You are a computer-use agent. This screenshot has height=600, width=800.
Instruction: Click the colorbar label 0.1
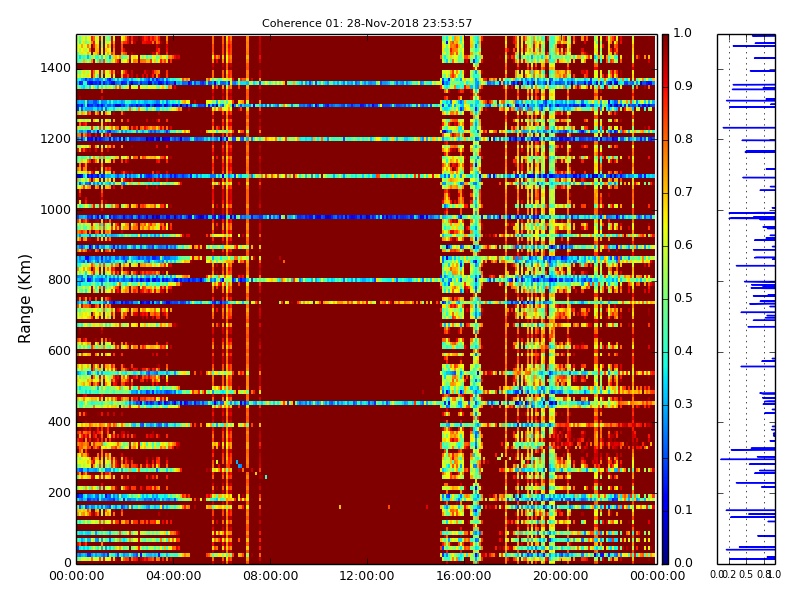(683, 510)
